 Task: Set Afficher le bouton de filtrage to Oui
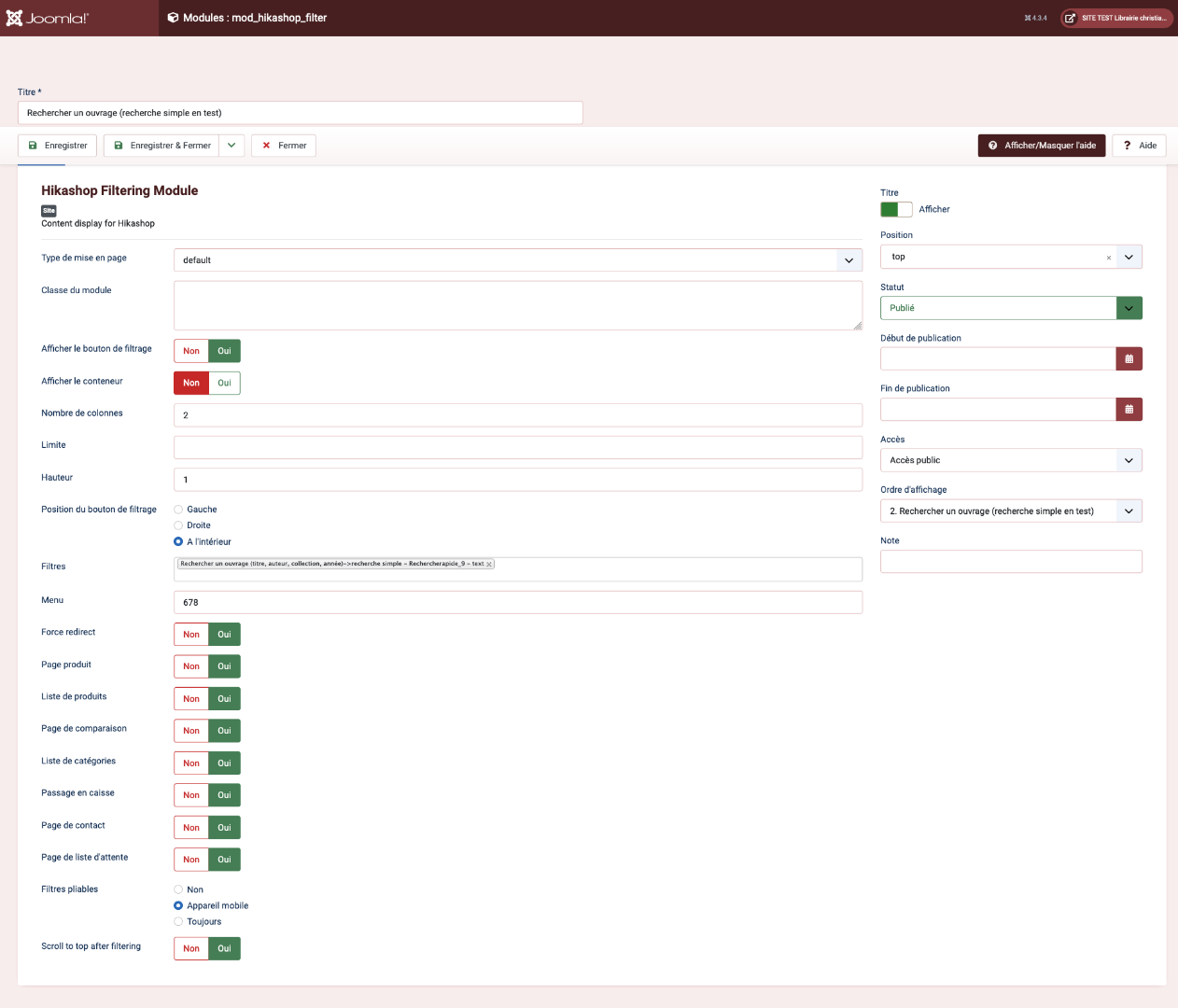pos(224,351)
